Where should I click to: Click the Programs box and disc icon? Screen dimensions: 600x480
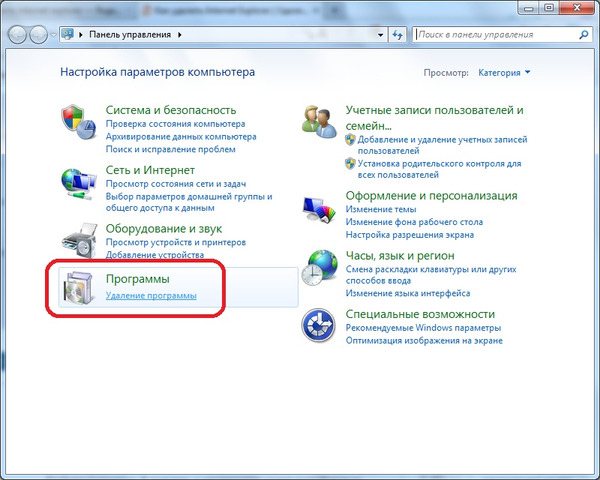pyautogui.click(x=78, y=288)
